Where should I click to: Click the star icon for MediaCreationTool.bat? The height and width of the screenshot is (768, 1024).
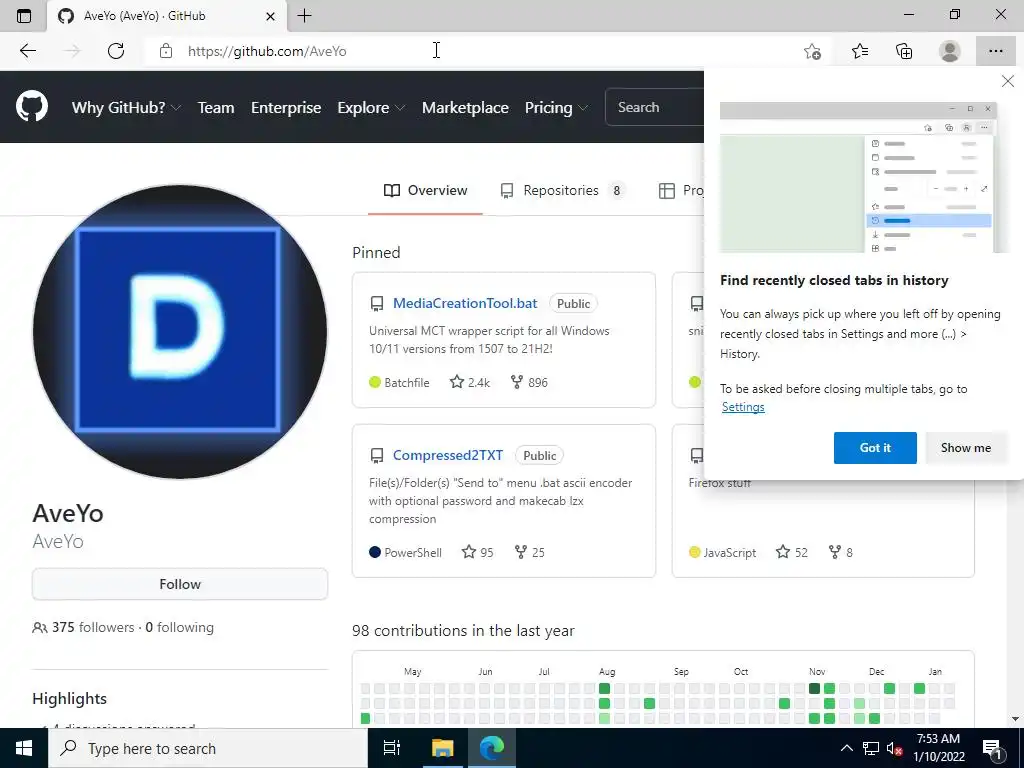coord(456,382)
